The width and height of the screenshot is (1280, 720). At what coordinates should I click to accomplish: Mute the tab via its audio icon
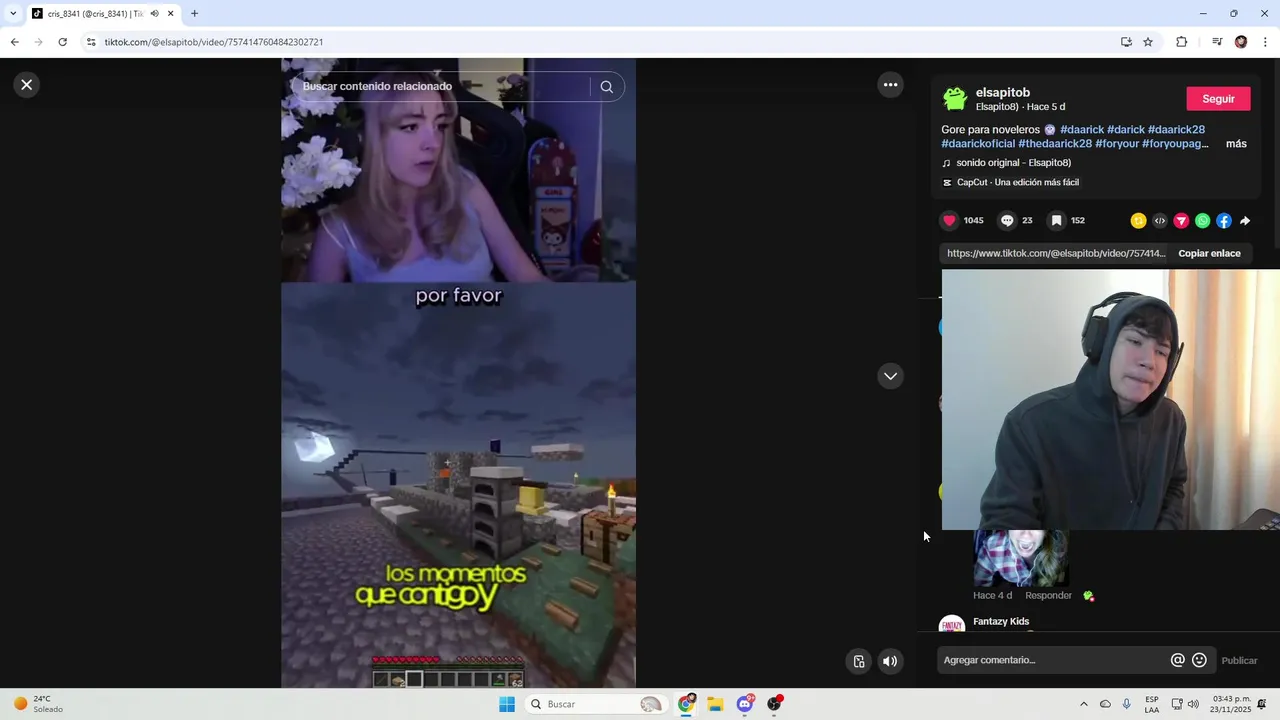point(154,14)
